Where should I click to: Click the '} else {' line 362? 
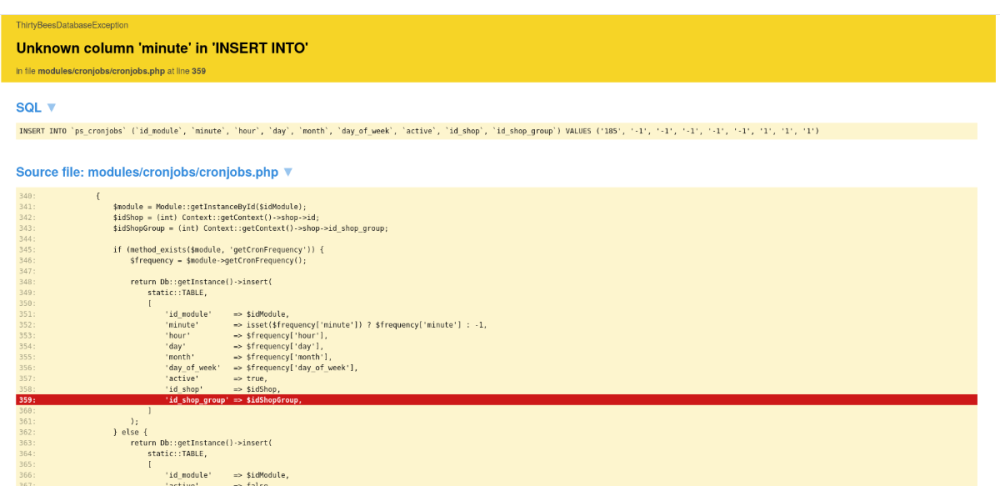(130, 432)
